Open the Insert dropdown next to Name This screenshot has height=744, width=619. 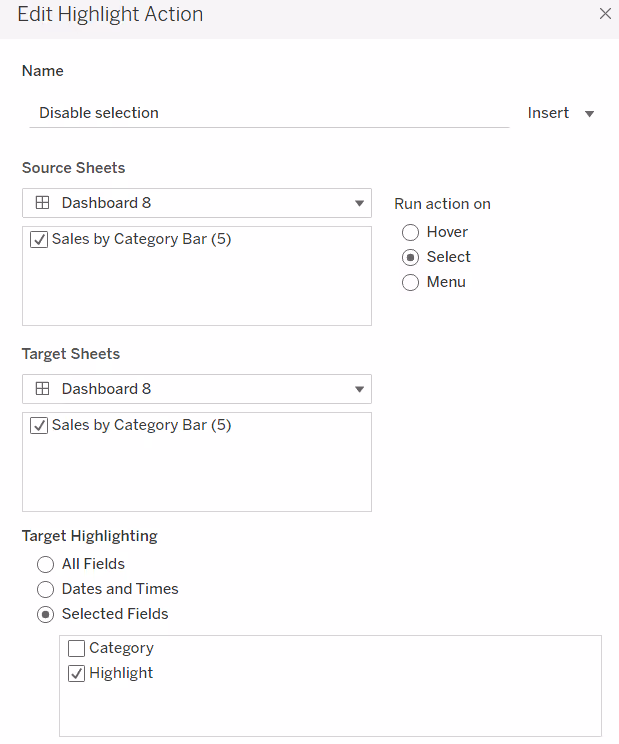click(561, 113)
